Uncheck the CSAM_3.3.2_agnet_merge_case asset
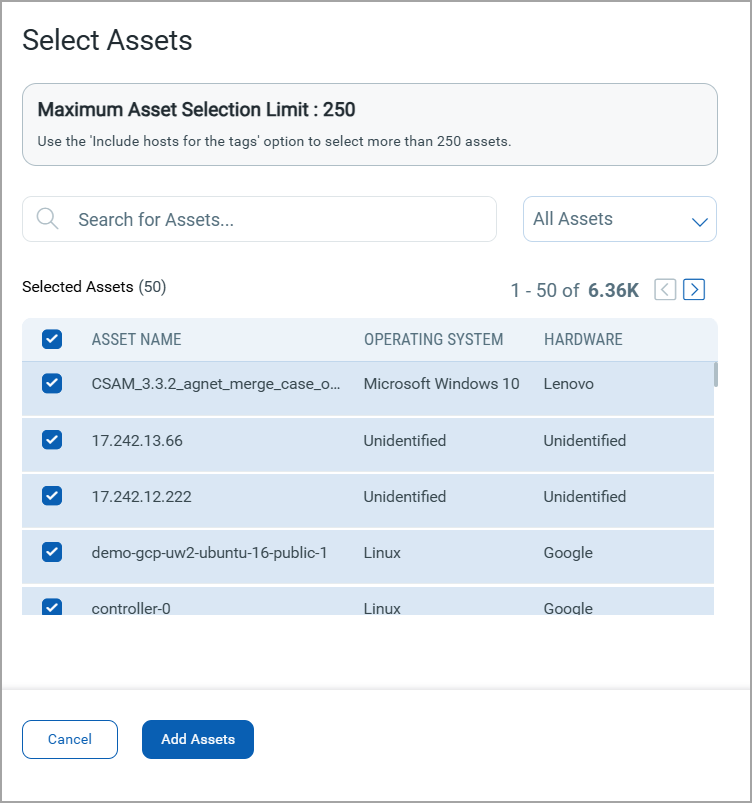 point(52,383)
